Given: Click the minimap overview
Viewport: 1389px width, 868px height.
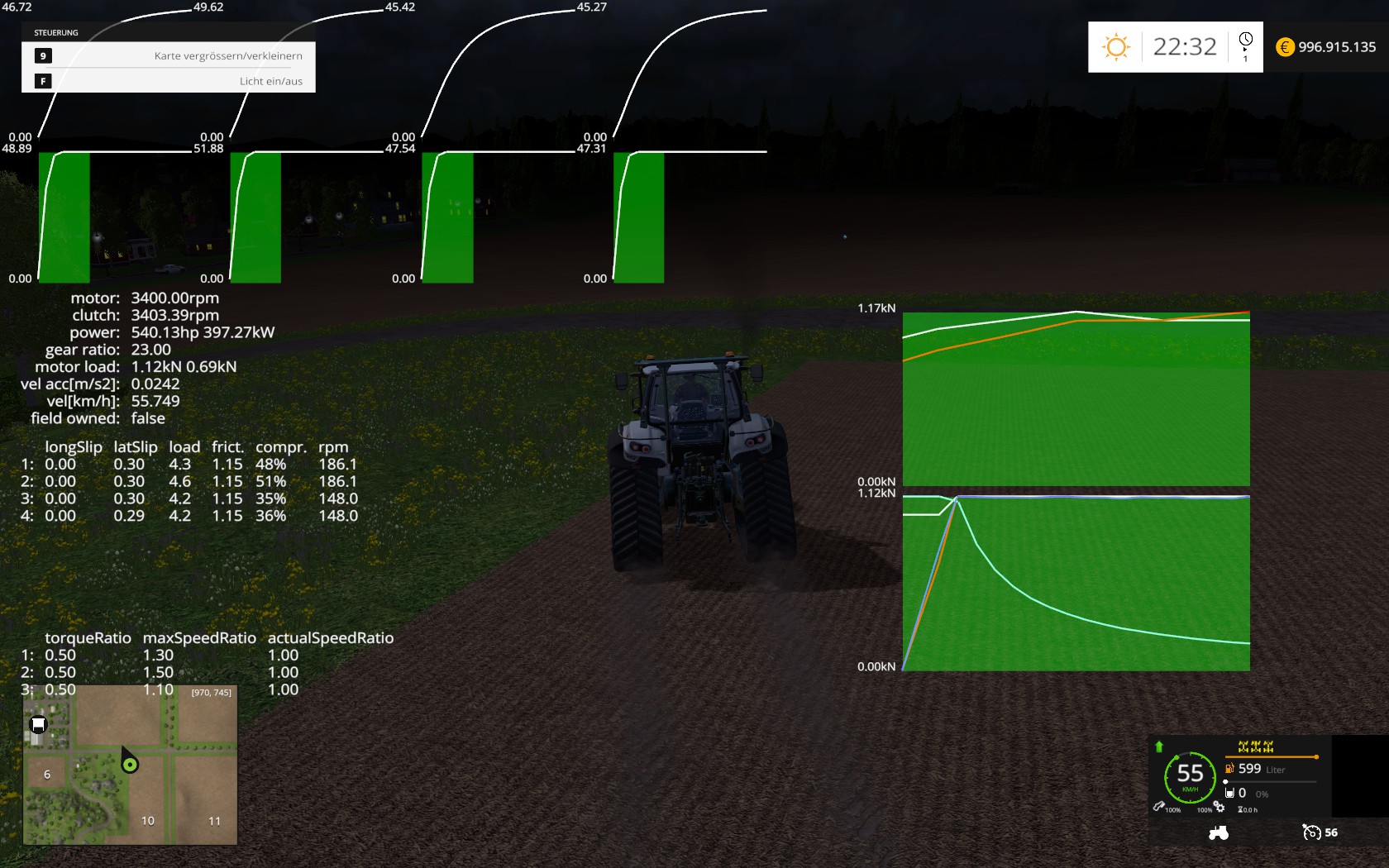Looking at the screenshot, I should coord(130,765).
